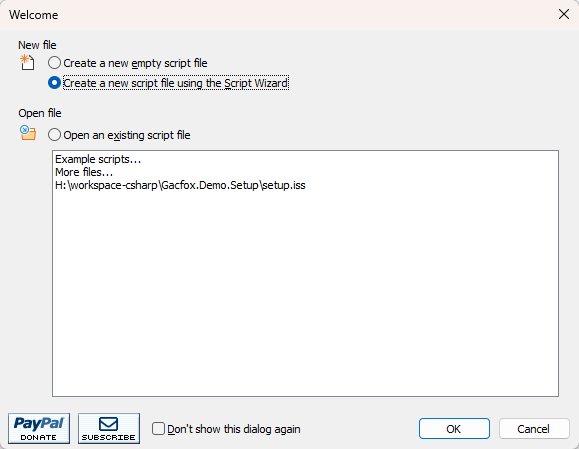Select the Script Wizard radio circle

(x=54, y=83)
